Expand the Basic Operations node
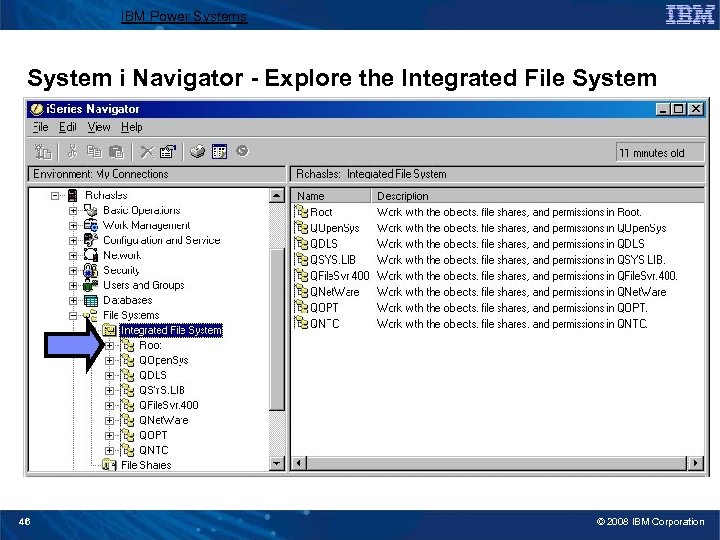 [x=73, y=211]
